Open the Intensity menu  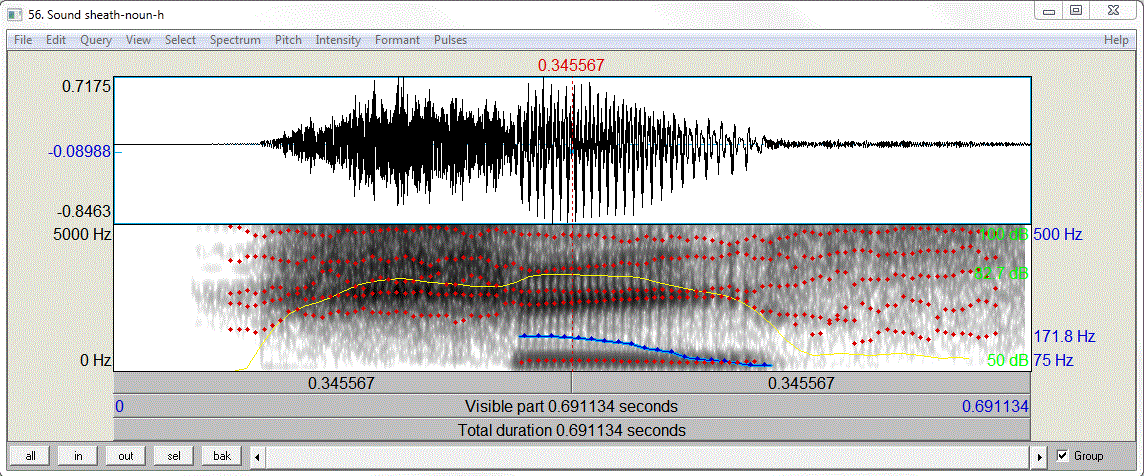(338, 40)
